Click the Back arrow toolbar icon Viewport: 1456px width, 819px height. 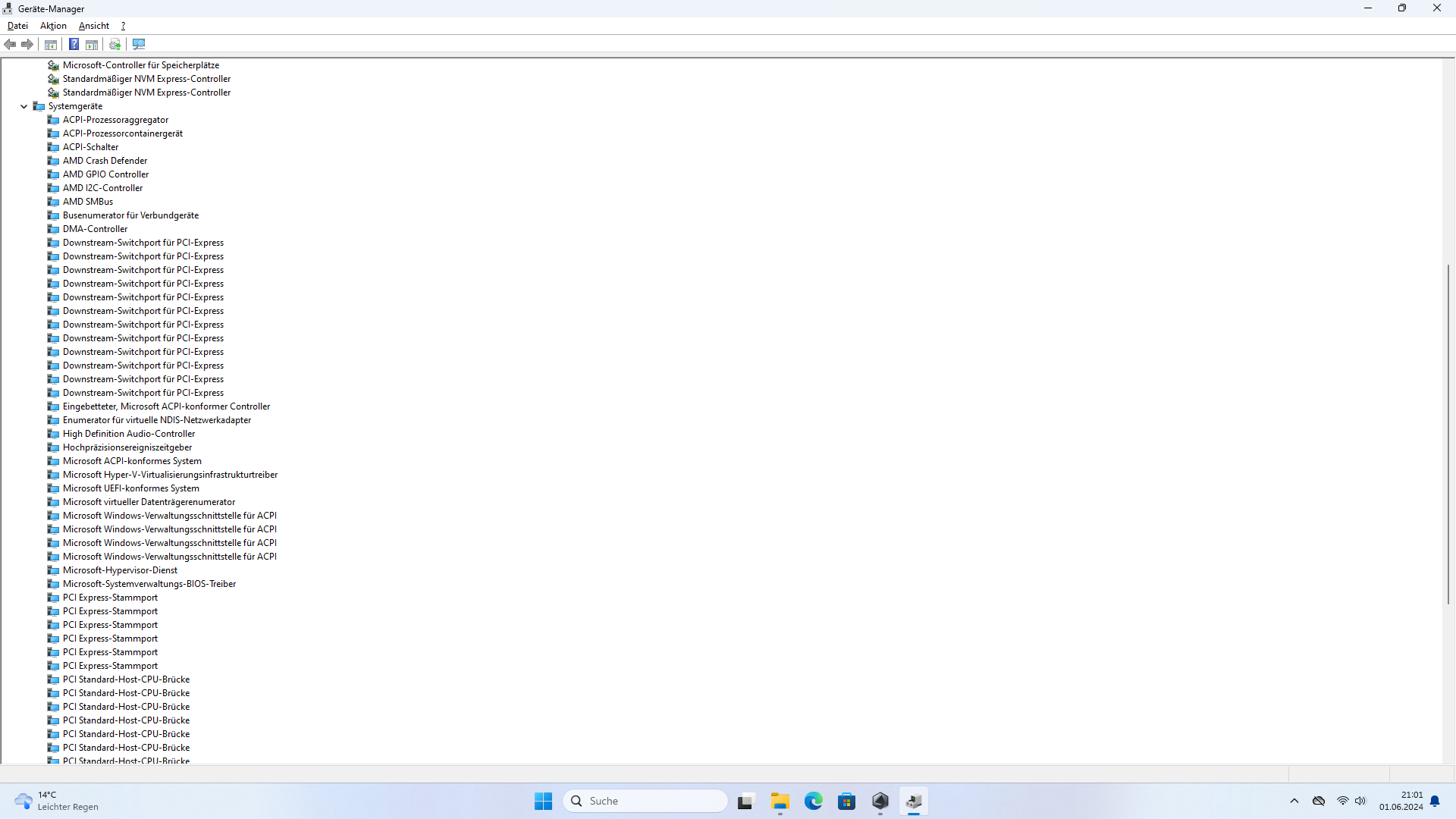(10, 45)
